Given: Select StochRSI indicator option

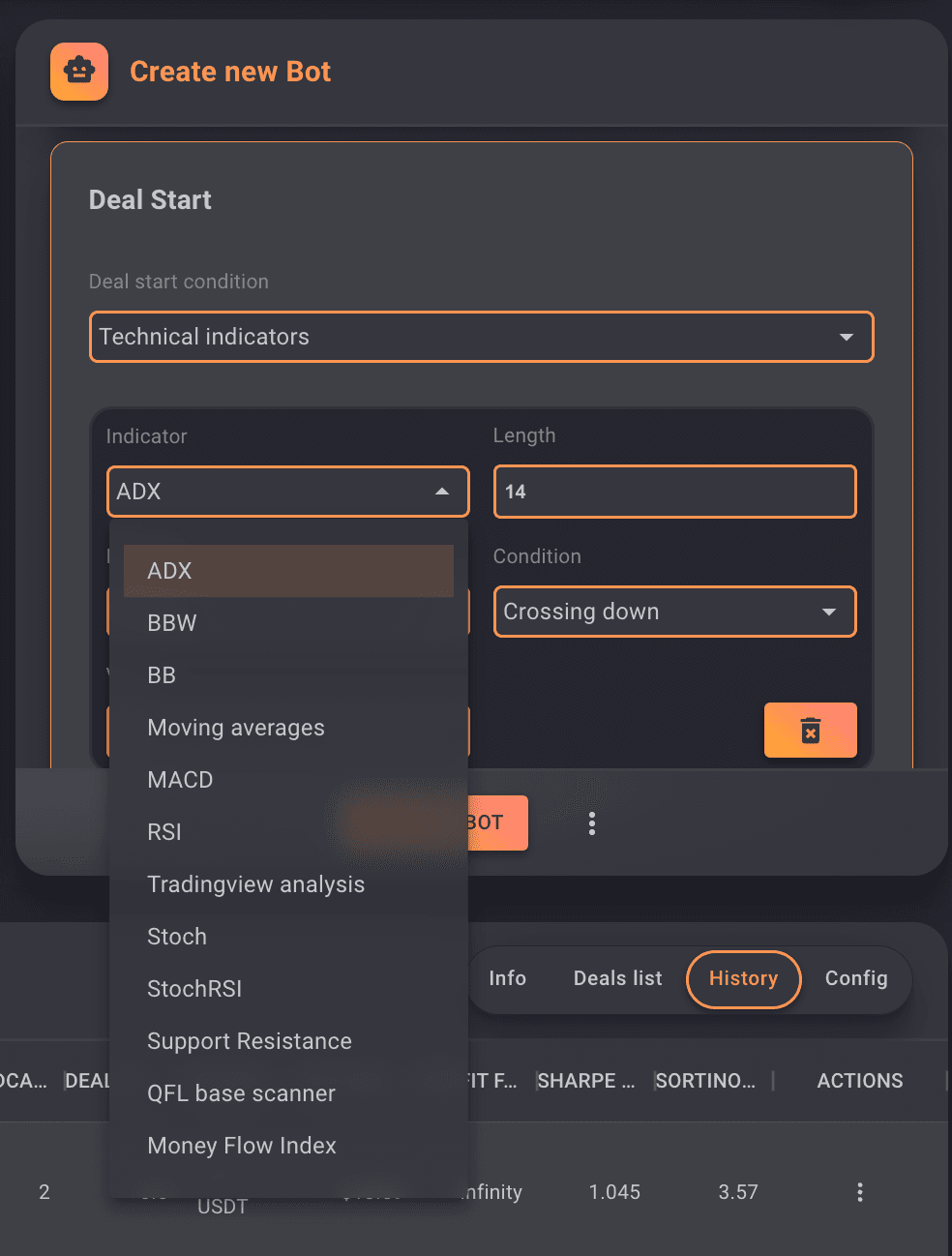Looking at the screenshot, I should tap(194, 989).
